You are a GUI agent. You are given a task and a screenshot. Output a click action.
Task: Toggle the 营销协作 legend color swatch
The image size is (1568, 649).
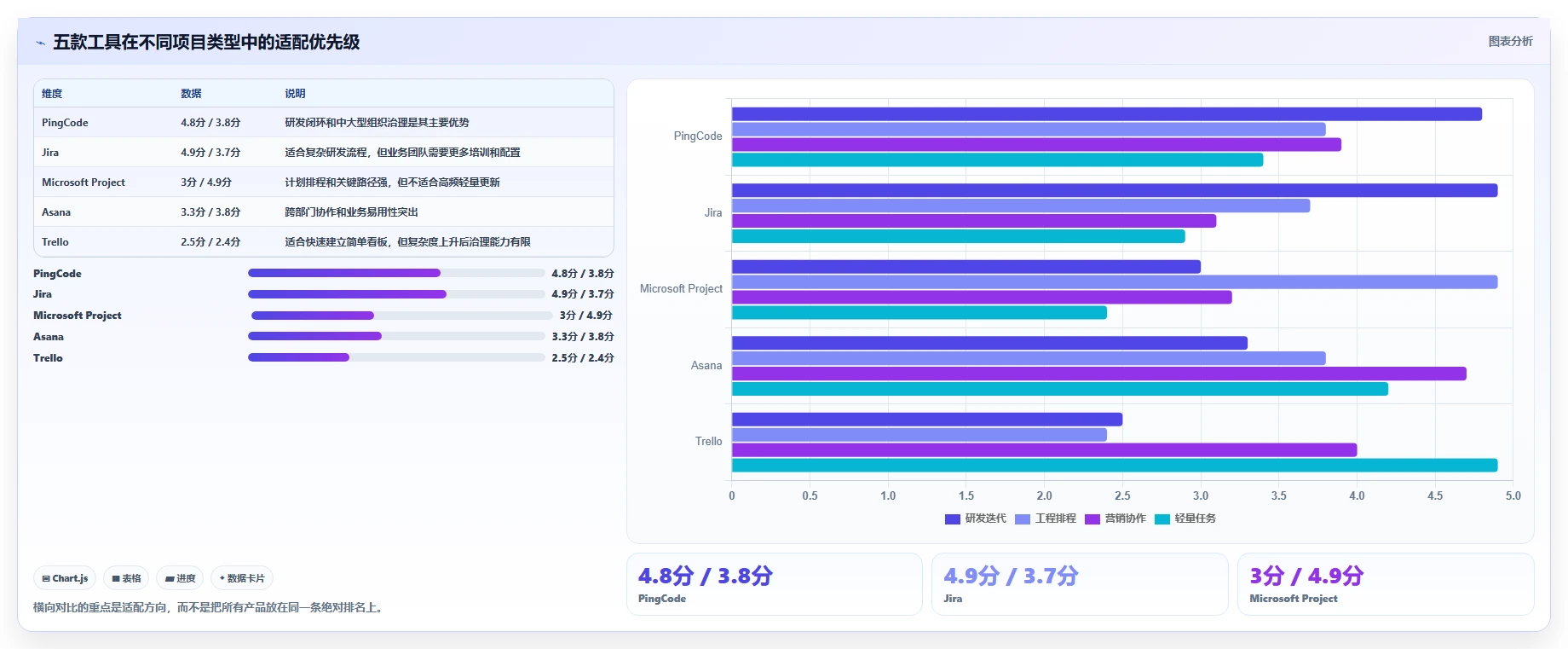tap(1092, 519)
